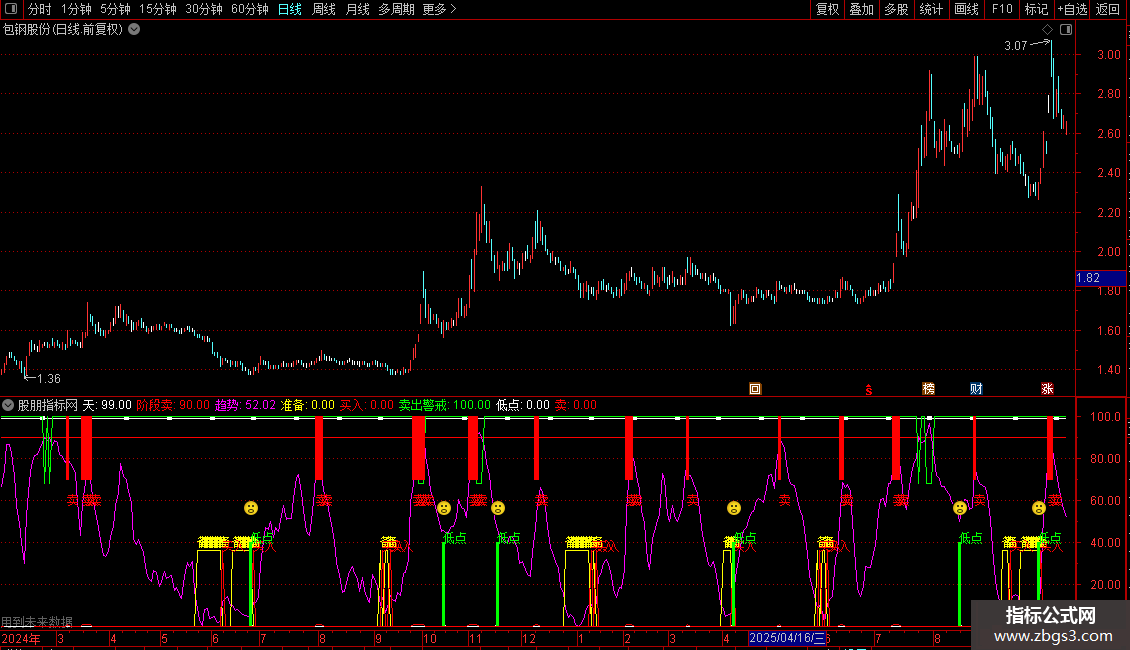Open the 画线 drawing tools button
The height and width of the screenshot is (650, 1130).
pyautogui.click(x=967, y=9)
